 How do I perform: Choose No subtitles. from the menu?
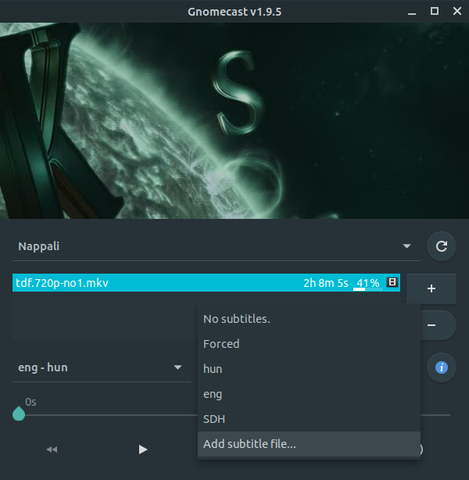(309, 319)
